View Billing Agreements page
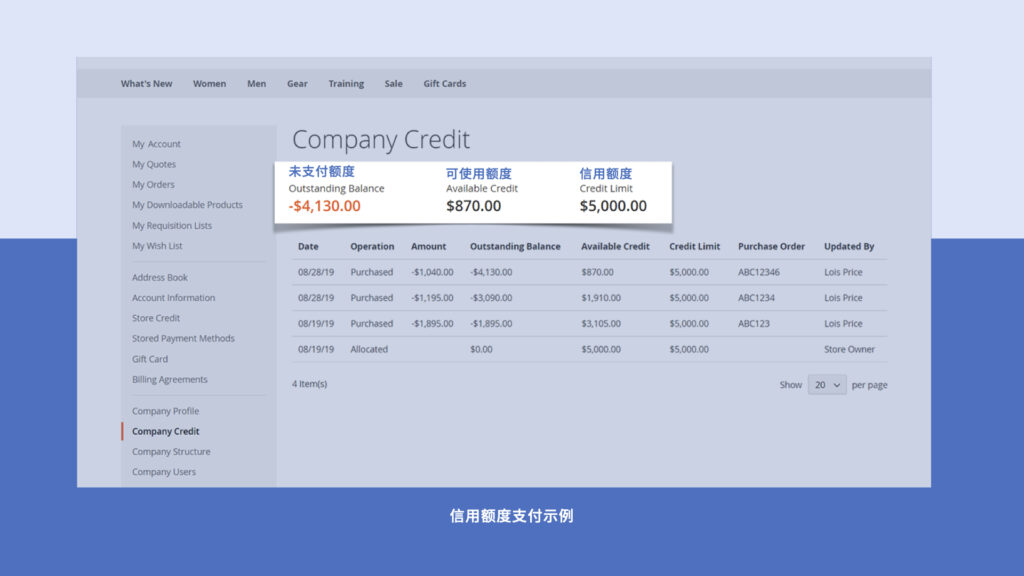 pos(170,380)
